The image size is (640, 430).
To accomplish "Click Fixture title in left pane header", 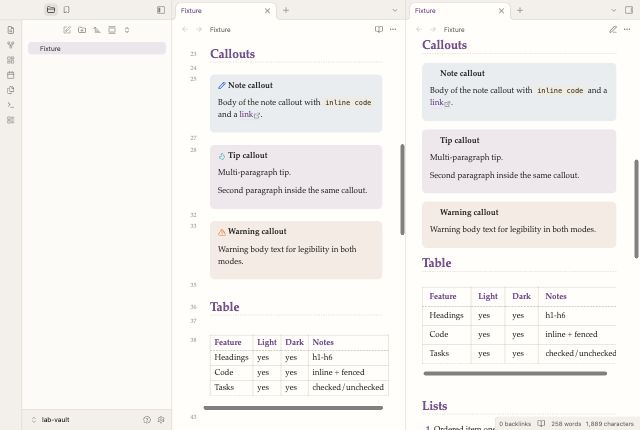I will (x=220, y=29).
